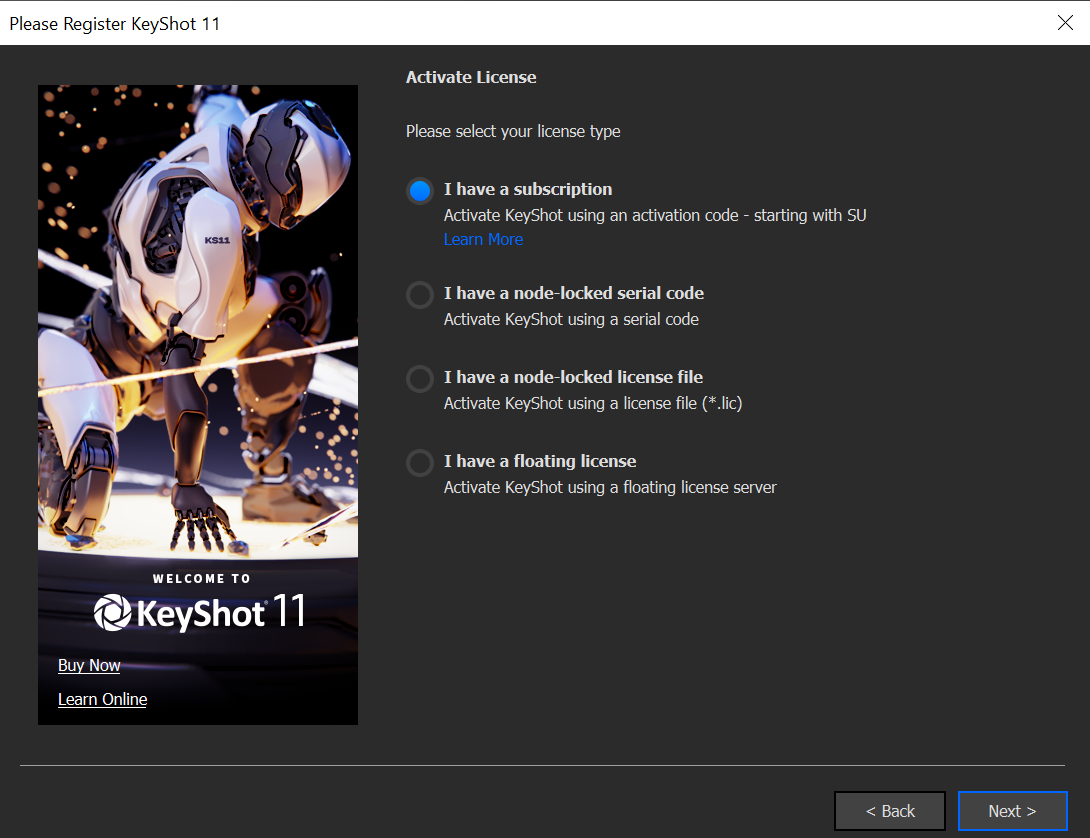Screen dimensions: 1090x838
Task: Close the registration dialog
Action: coord(1065,23)
